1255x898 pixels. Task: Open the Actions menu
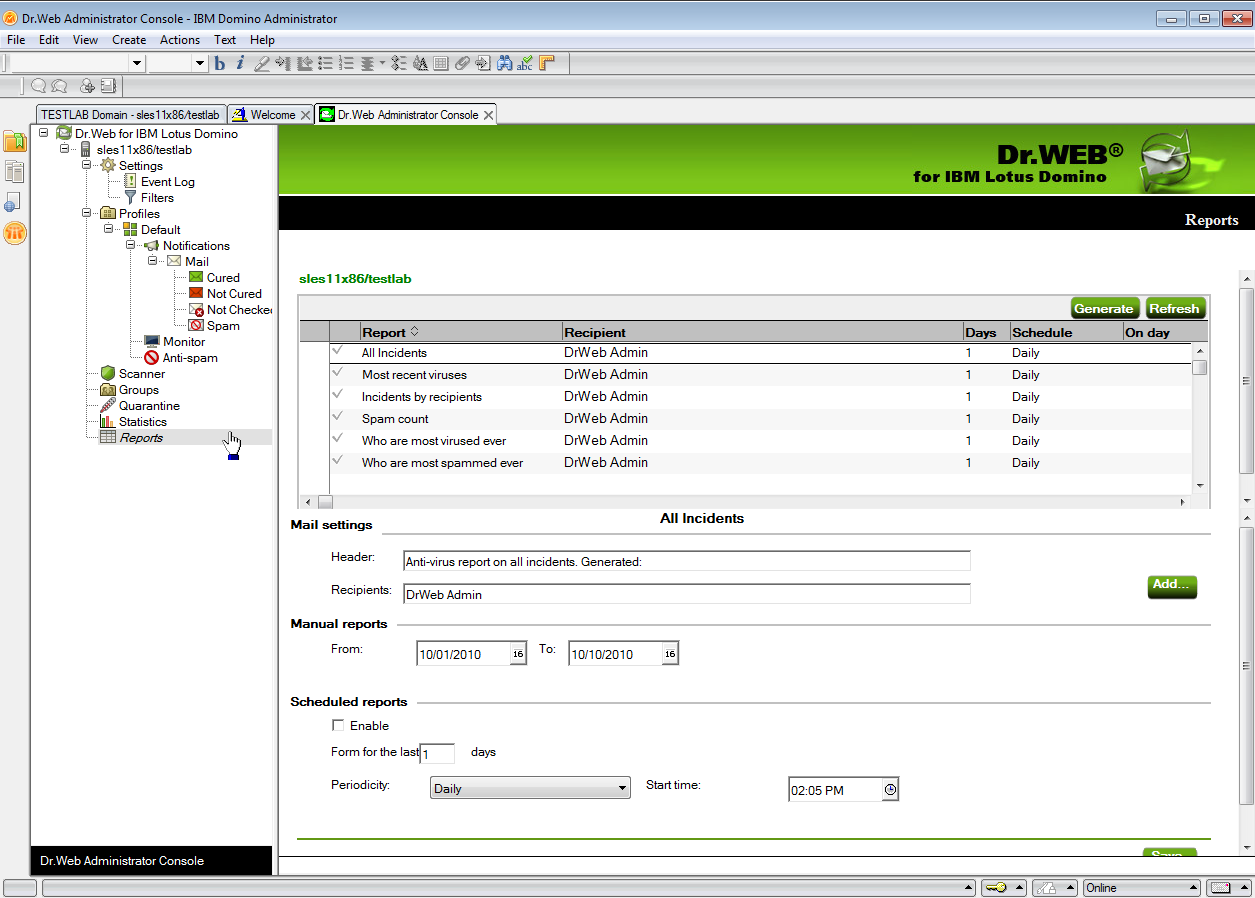(180, 40)
